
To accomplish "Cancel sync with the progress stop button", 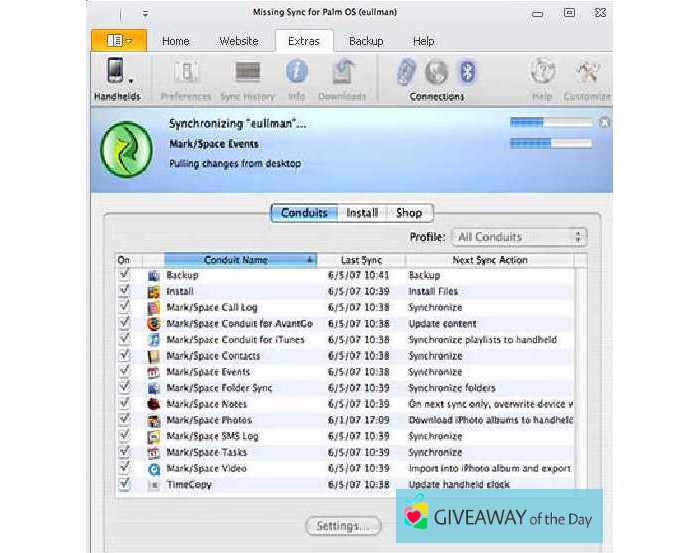I will pyautogui.click(x=604, y=122).
